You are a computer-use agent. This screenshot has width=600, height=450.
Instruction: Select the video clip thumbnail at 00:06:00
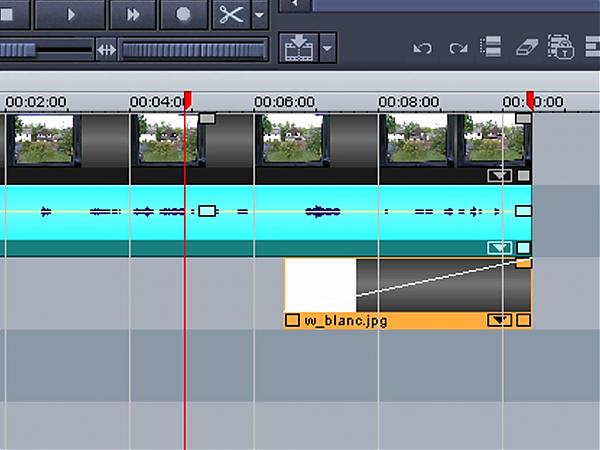pyautogui.click(x=293, y=140)
